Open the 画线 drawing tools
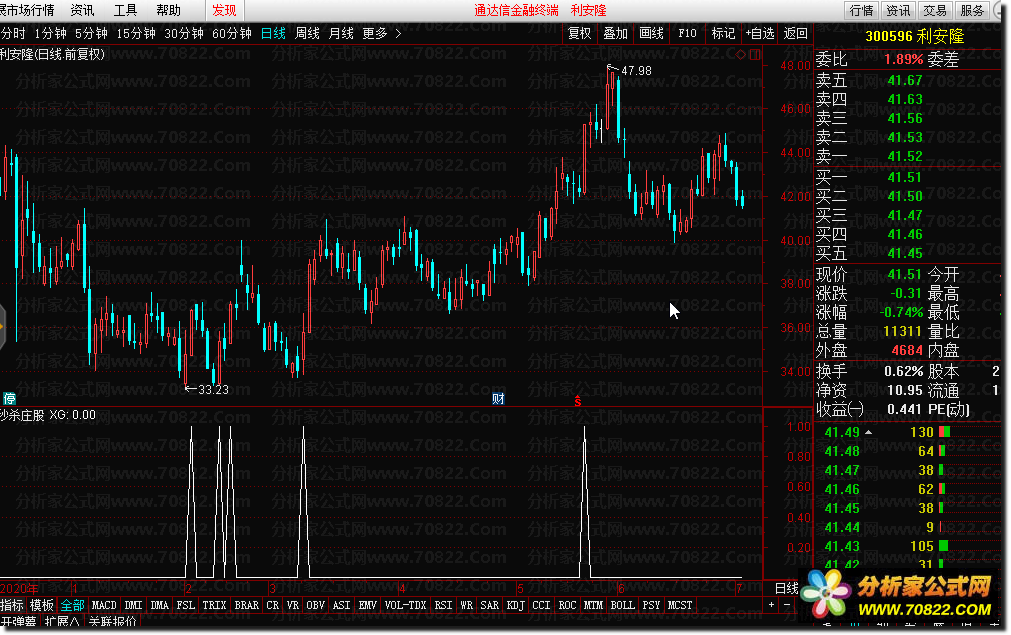Image resolution: width=1011 pixels, height=635 pixels. click(x=651, y=34)
